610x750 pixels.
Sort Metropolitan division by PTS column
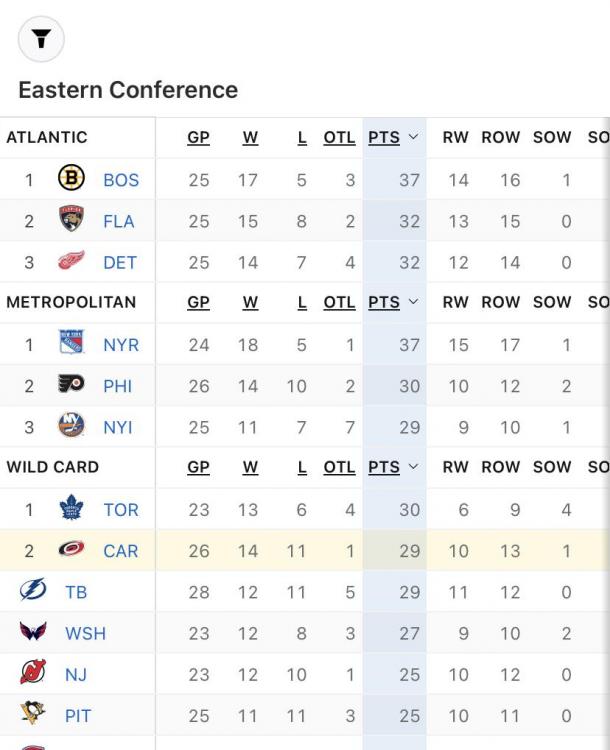click(390, 302)
